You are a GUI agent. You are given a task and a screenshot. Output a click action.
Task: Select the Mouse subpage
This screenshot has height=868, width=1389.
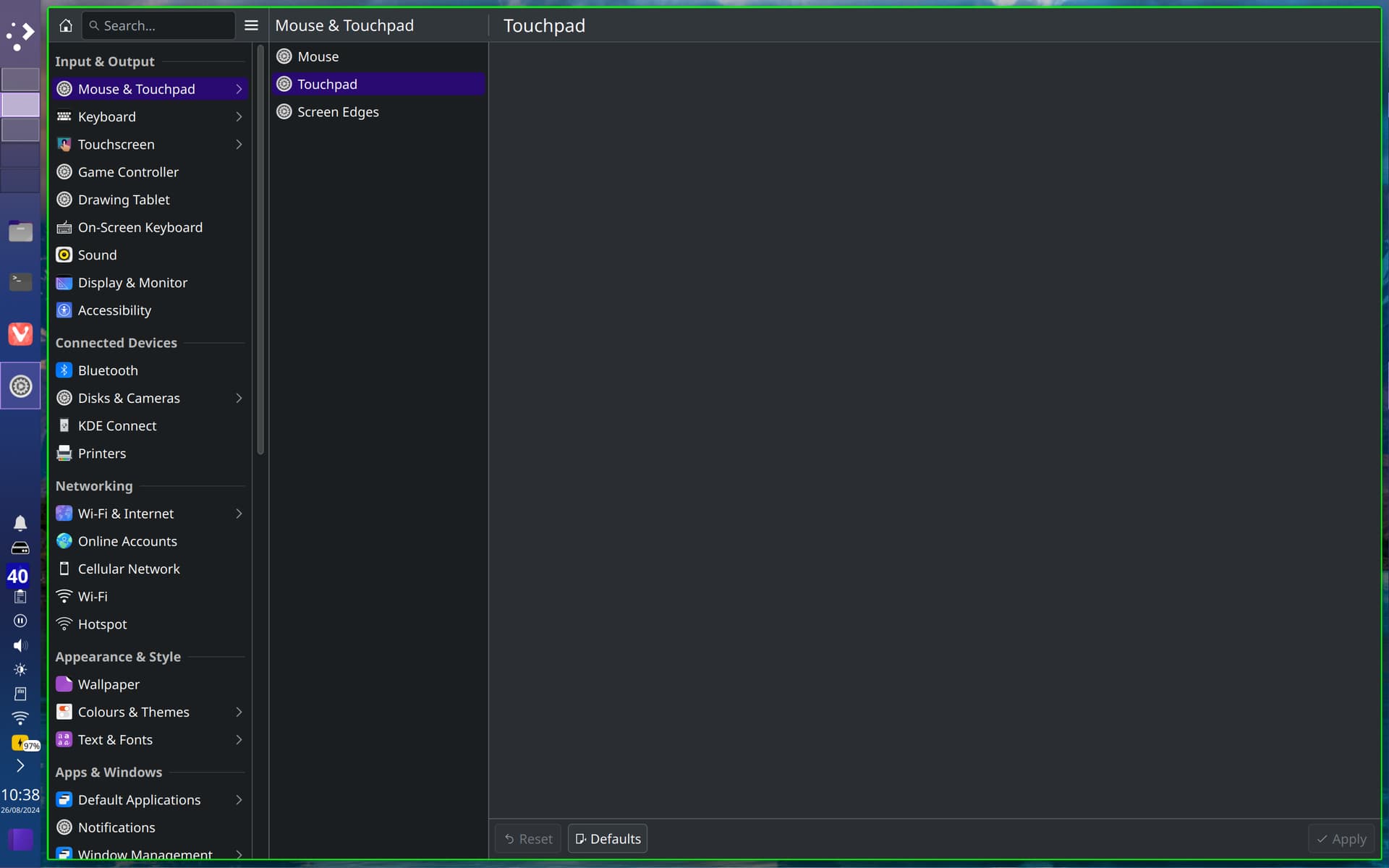[x=378, y=56]
